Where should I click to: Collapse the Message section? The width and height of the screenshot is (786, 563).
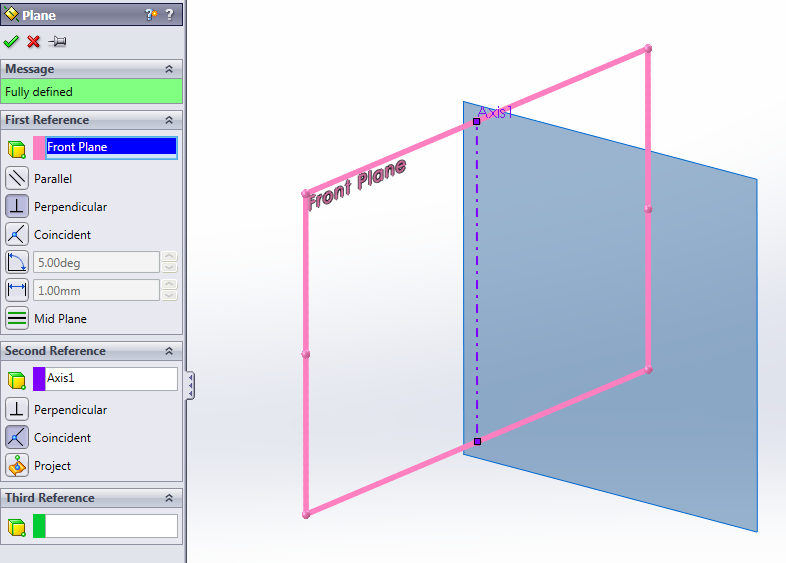pos(169,69)
